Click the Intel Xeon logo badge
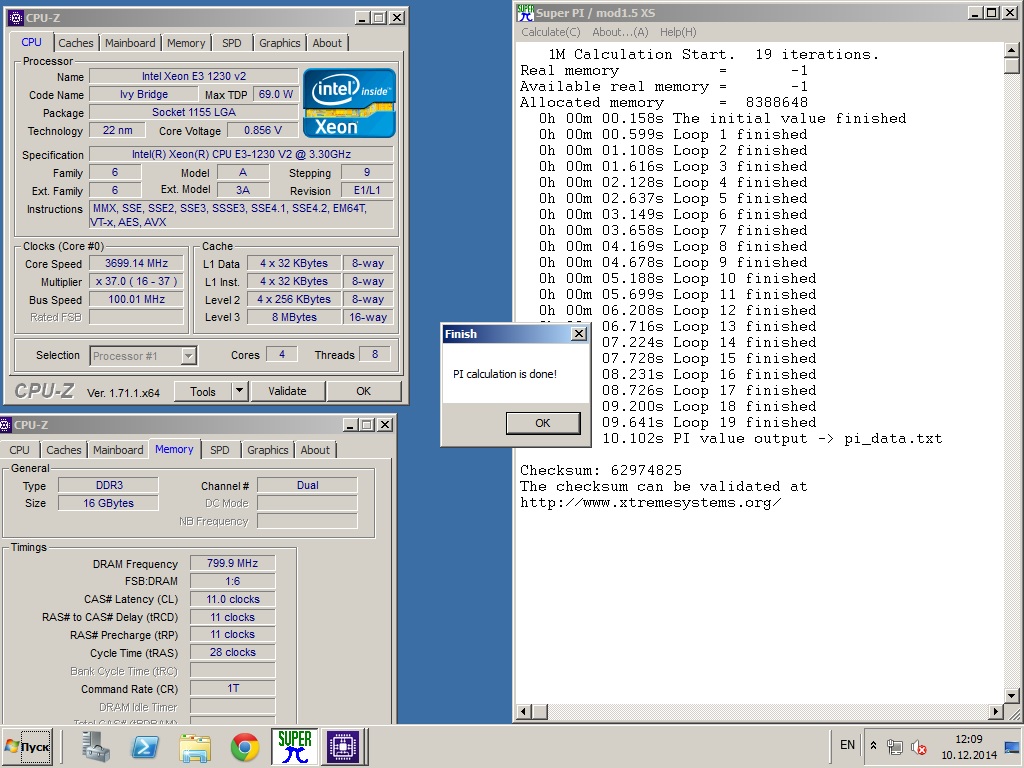 pos(349,103)
